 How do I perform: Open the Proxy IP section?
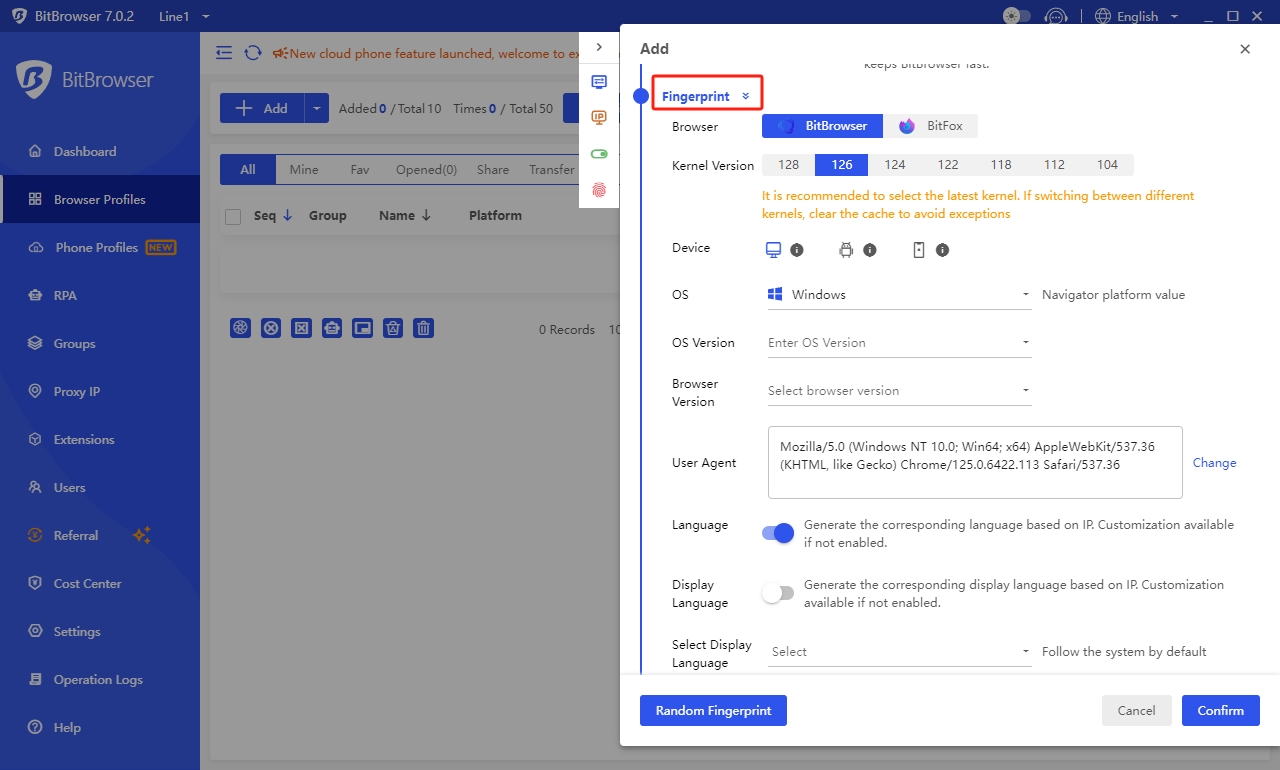(76, 392)
